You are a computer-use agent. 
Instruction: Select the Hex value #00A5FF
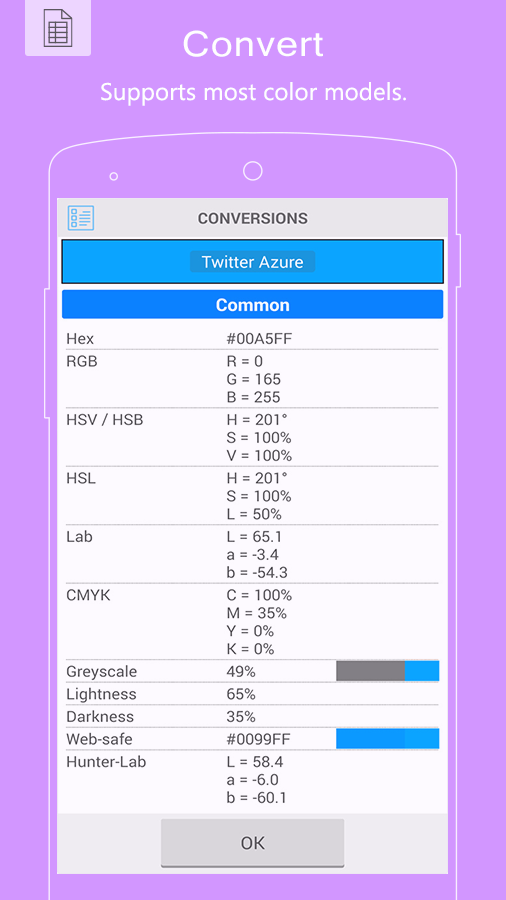[x=259, y=339]
